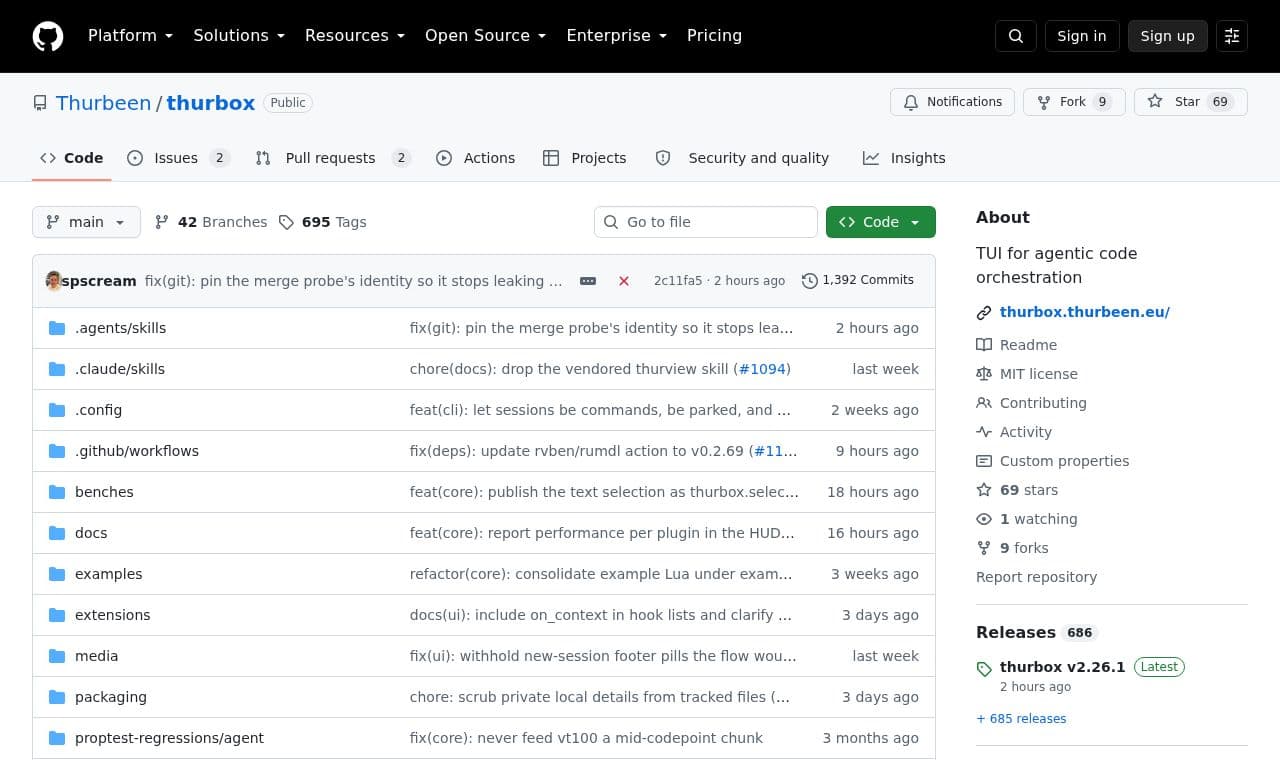
Task: Click the Go to file search field
Action: point(706,222)
